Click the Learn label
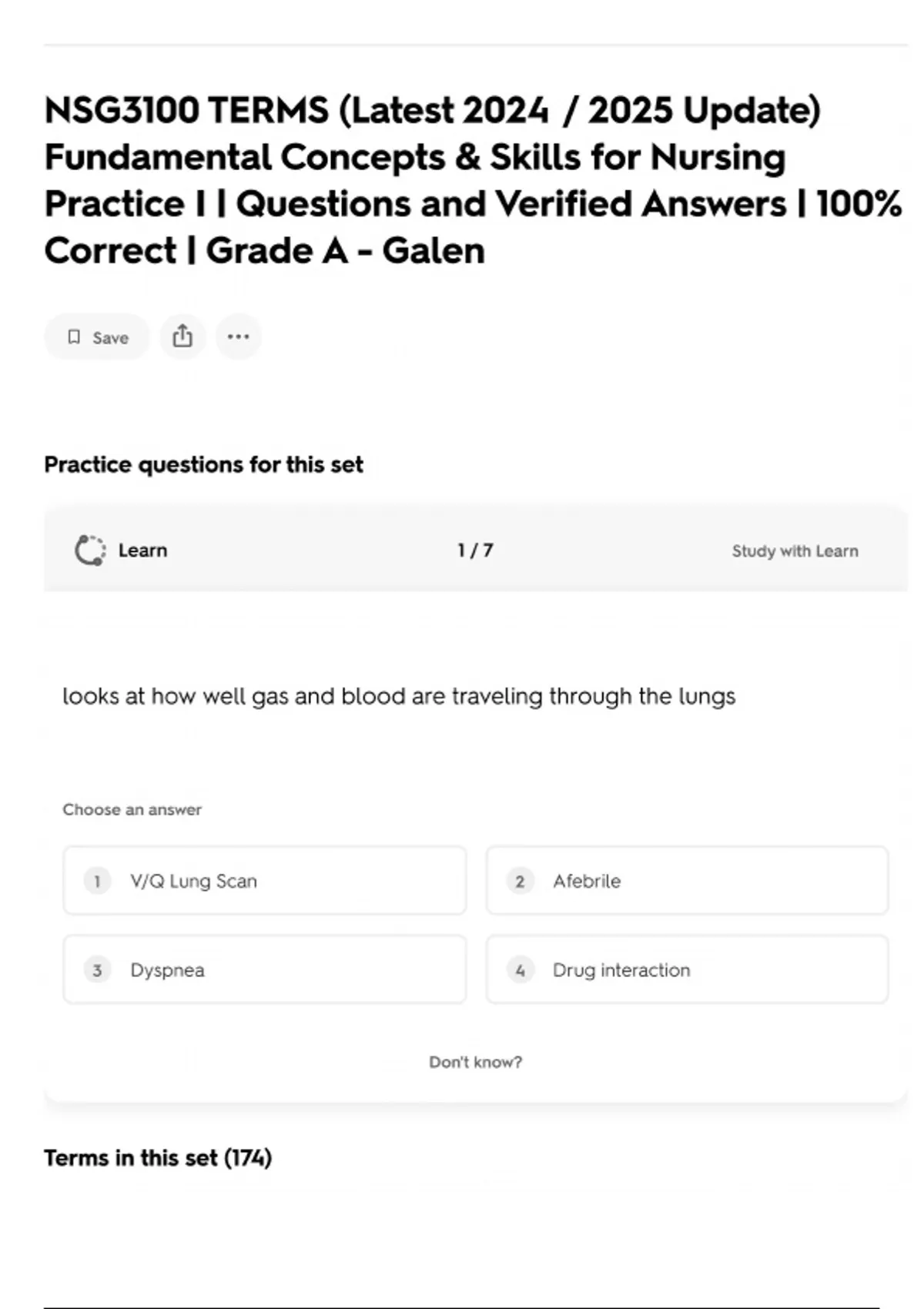Viewport: 924px width, 1309px height. tap(142, 551)
